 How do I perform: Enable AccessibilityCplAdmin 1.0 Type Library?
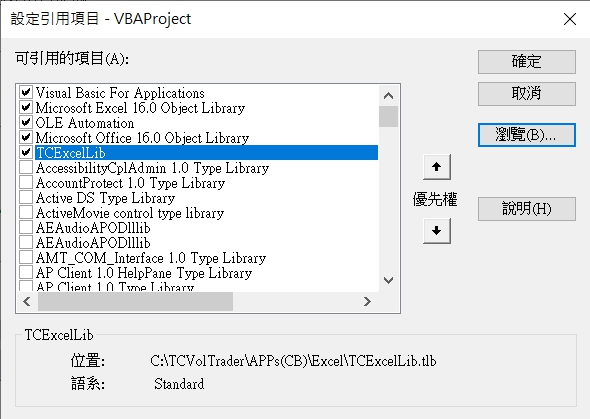point(26,167)
